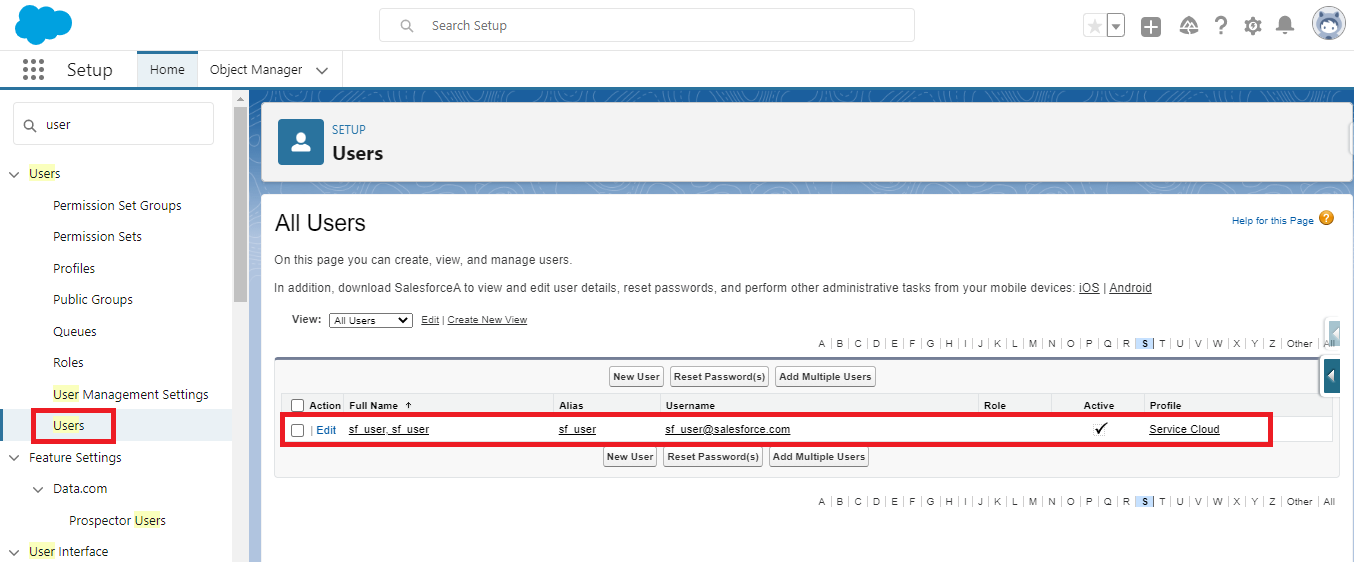This screenshot has width=1354, height=562.
Task: Click Other in the top alphabet bar
Action: coord(1299,343)
